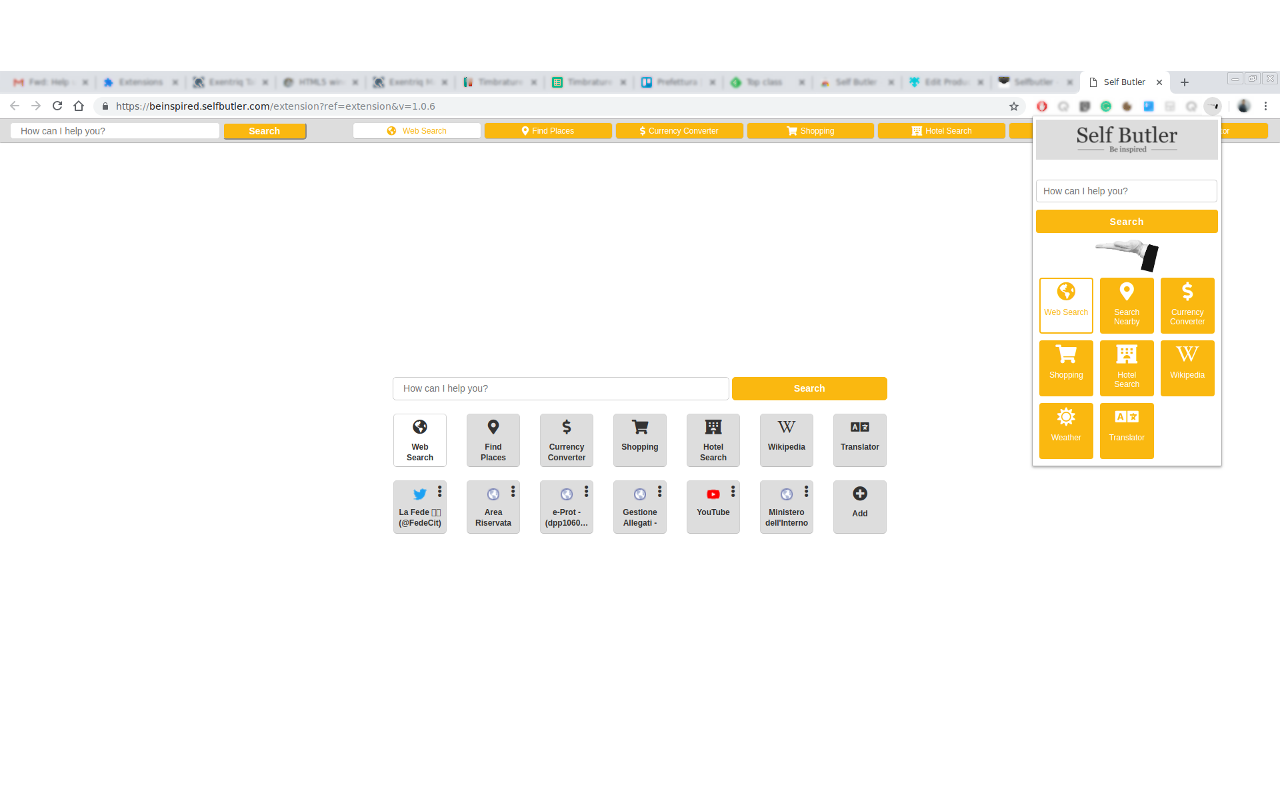Image resolution: width=1280 pixels, height=800 pixels.
Task: Bookmark this page with the star icon
Action: 1014,106
